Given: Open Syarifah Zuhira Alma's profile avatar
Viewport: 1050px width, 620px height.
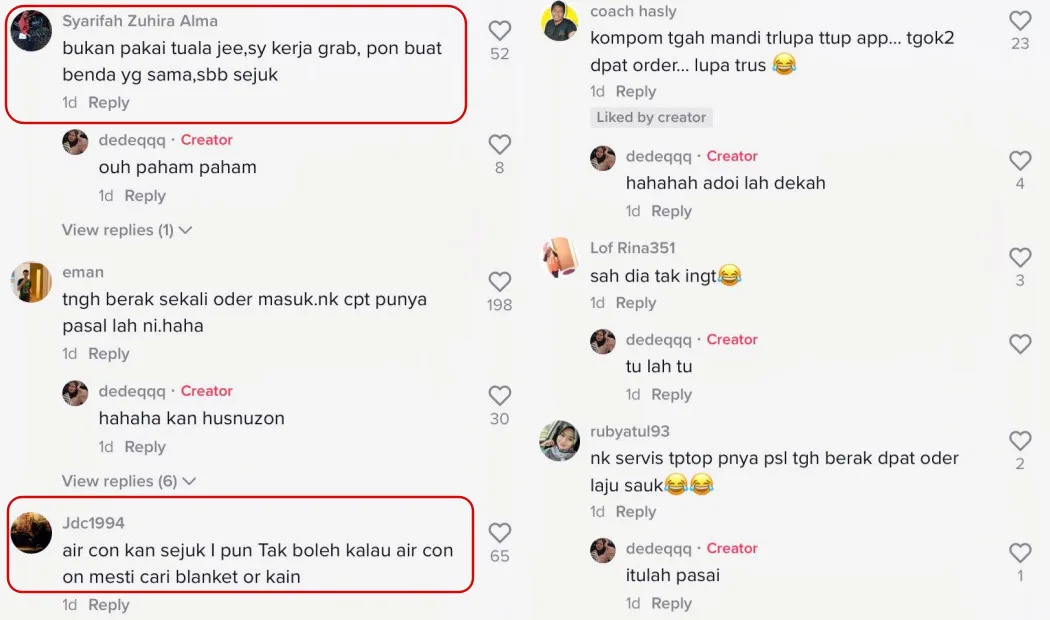Looking at the screenshot, I should click(x=31, y=31).
